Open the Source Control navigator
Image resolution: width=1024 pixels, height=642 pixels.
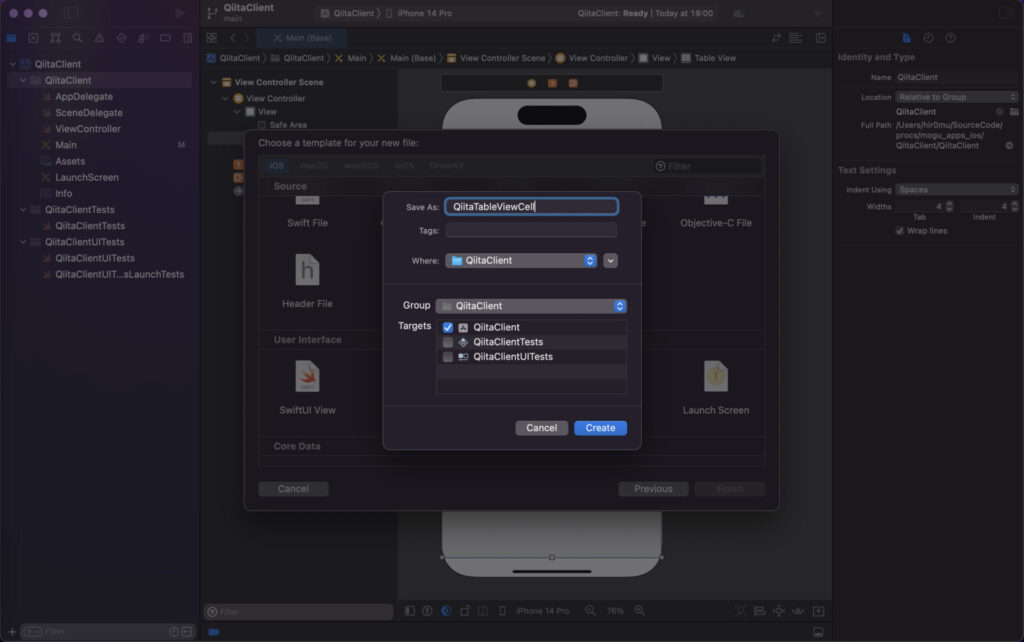pyautogui.click(x=33, y=38)
